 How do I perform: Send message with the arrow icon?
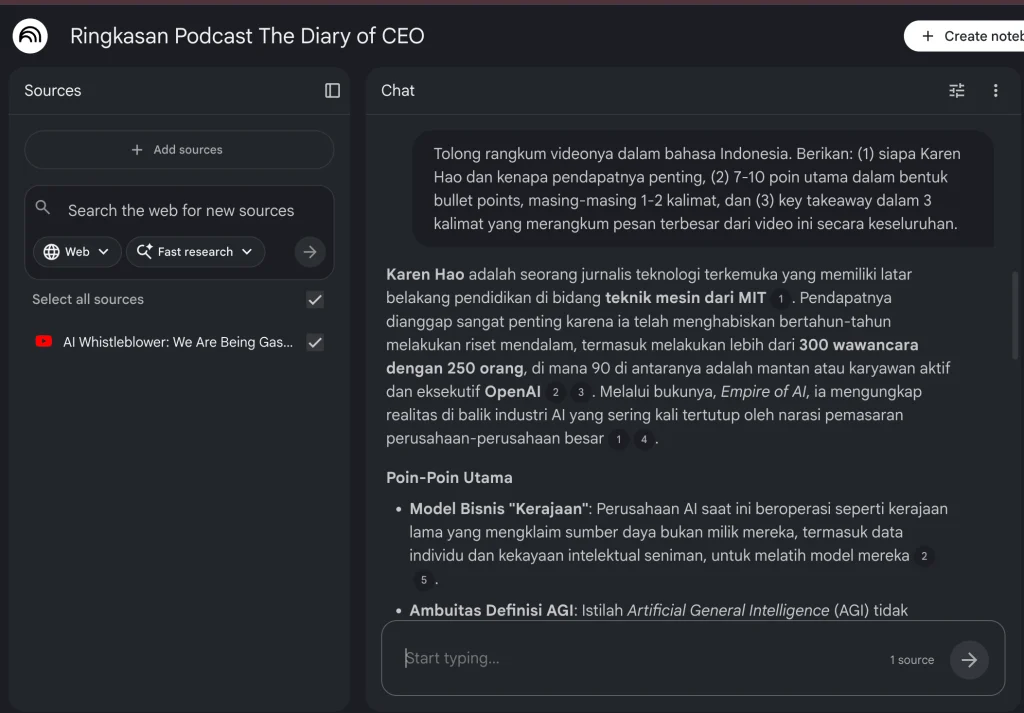tap(968, 659)
